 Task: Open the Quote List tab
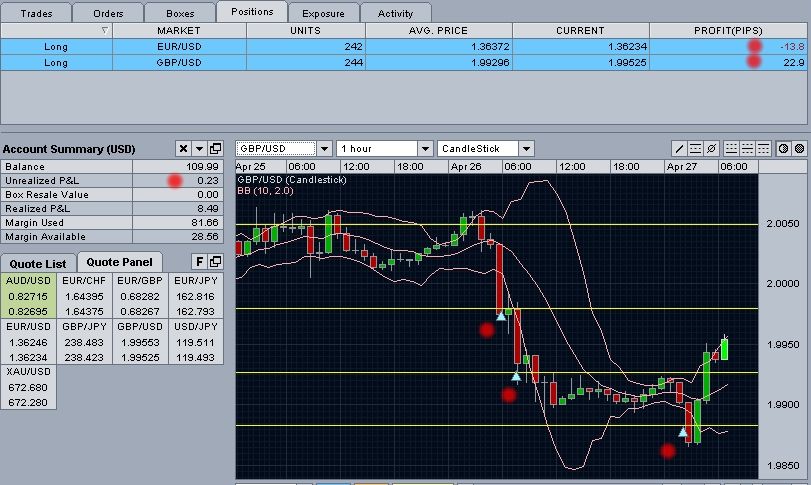coord(38,264)
